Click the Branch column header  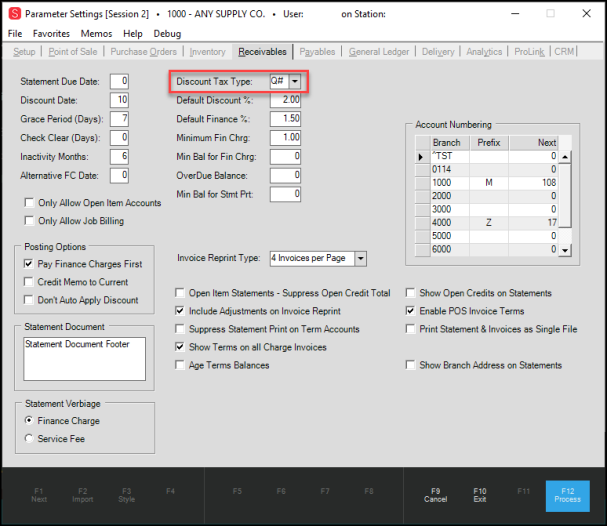pyautogui.click(x=450, y=142)
